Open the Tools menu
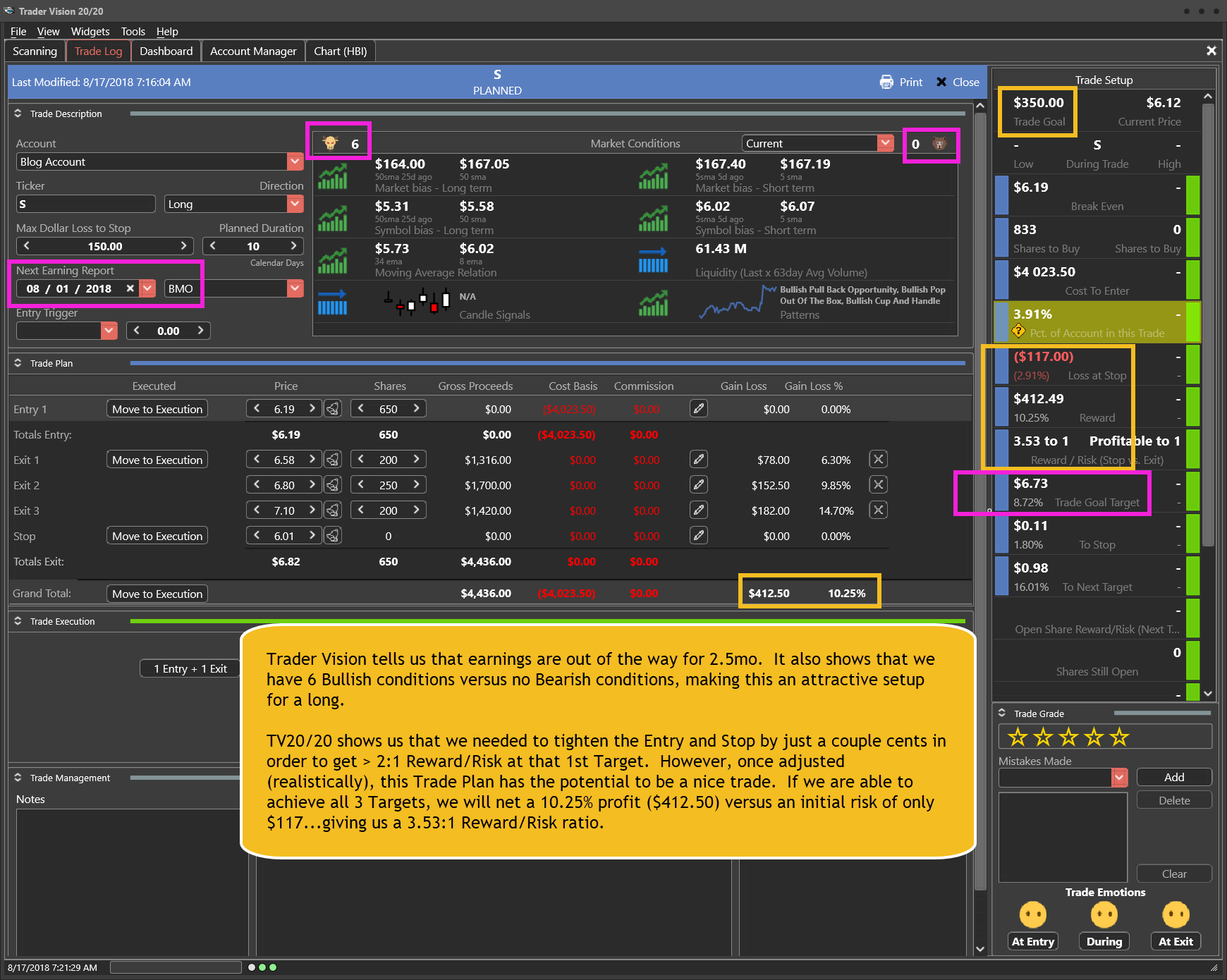Screen dimensions: 1227x980 point(133,32)
